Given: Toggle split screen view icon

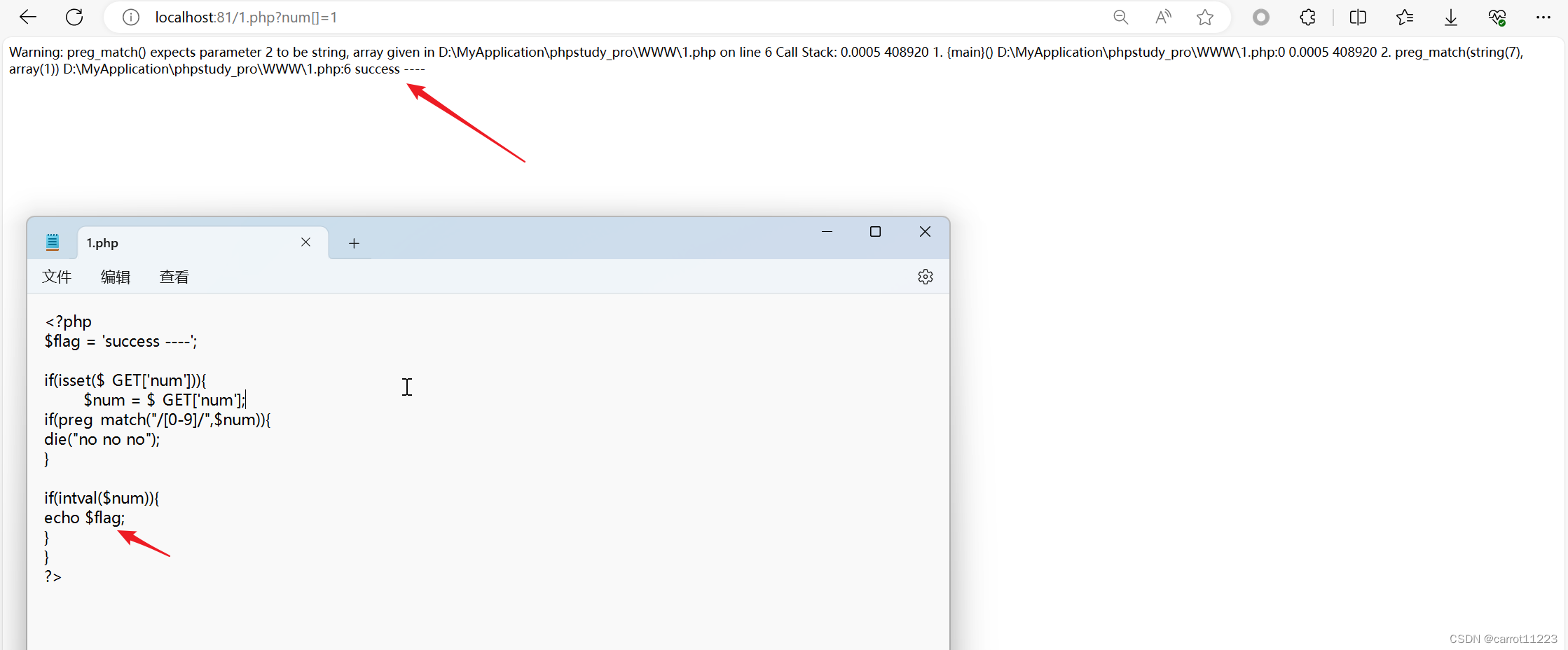Looking at the screenshot, I should 1358,18.
